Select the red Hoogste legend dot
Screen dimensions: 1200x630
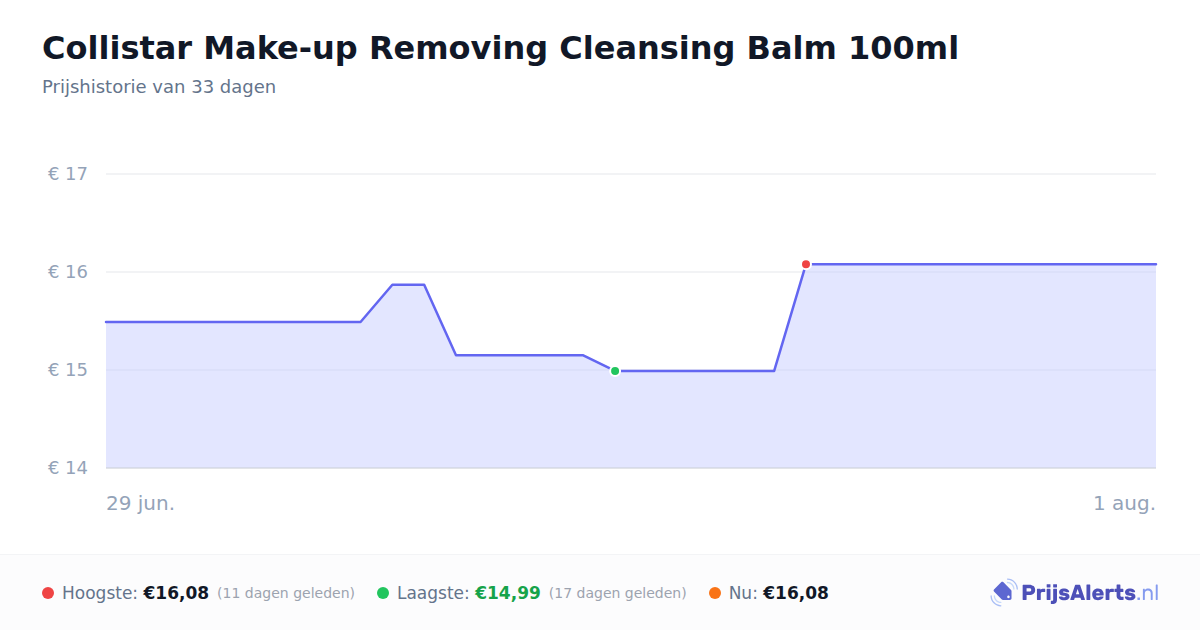(48, 593)
